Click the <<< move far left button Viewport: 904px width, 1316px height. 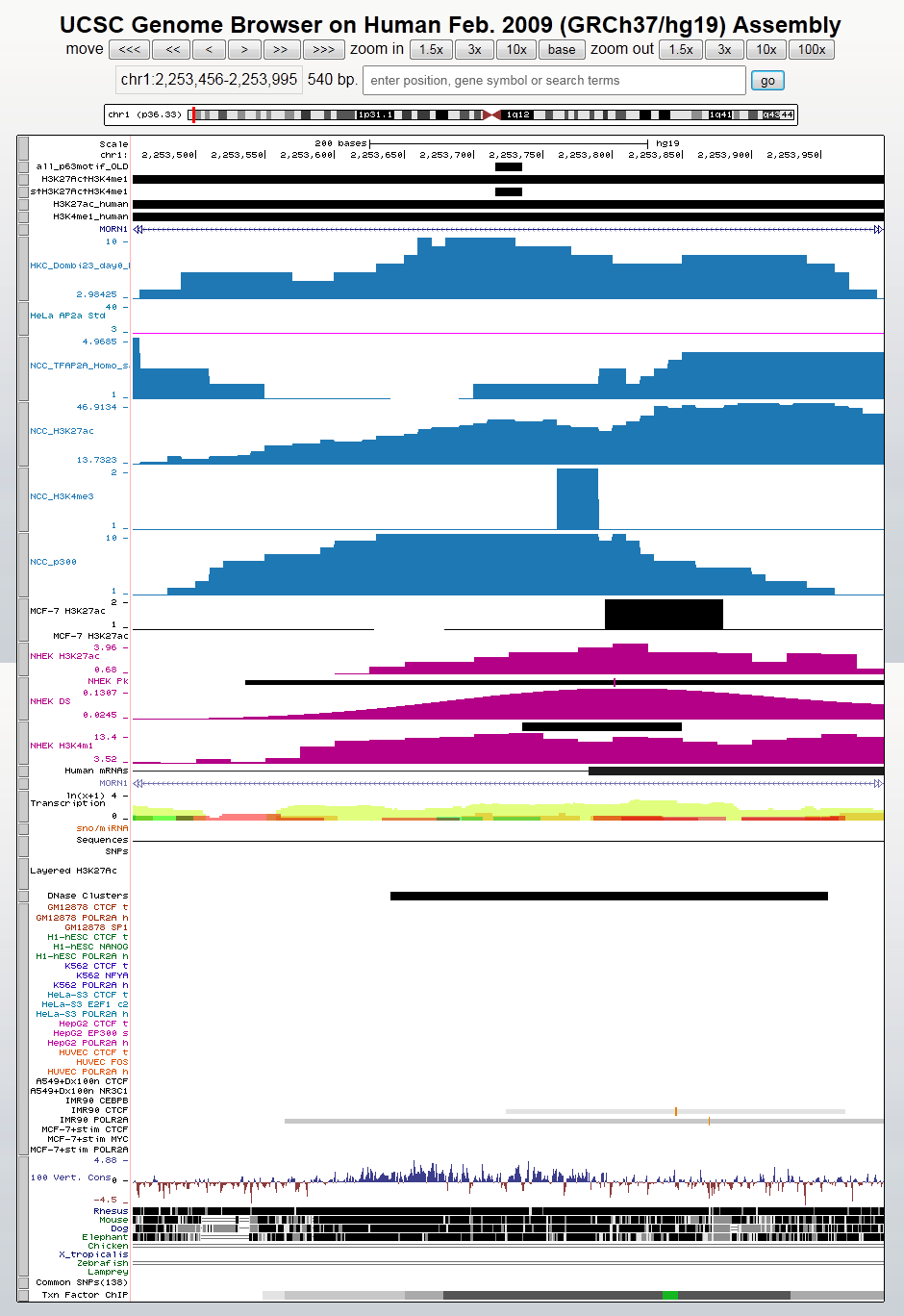[129, 50]
